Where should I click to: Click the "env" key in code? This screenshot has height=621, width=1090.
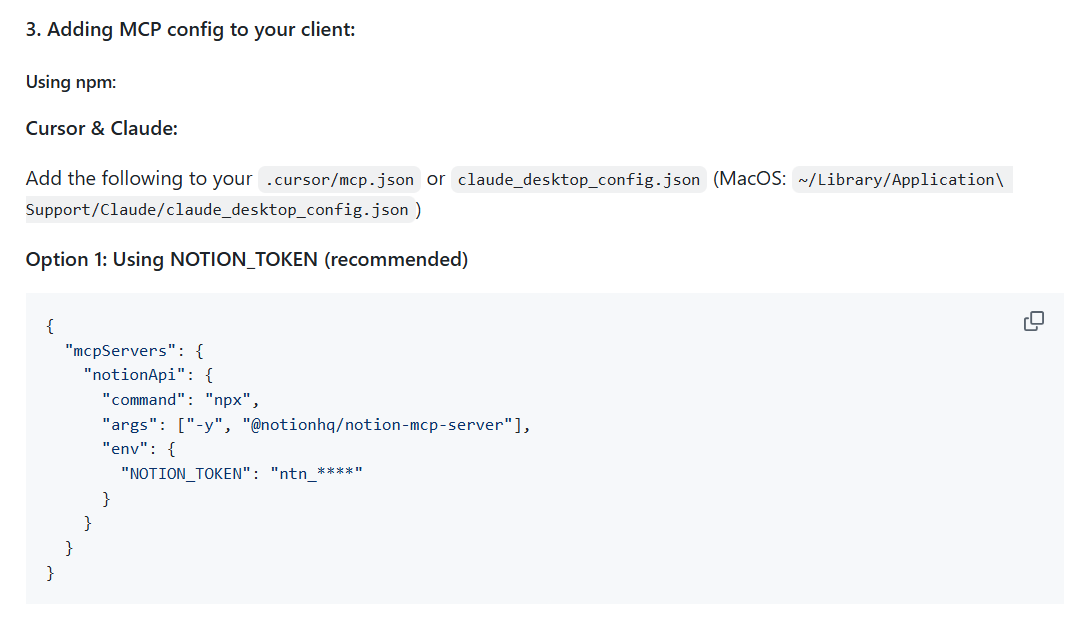(x=125, y=449)
